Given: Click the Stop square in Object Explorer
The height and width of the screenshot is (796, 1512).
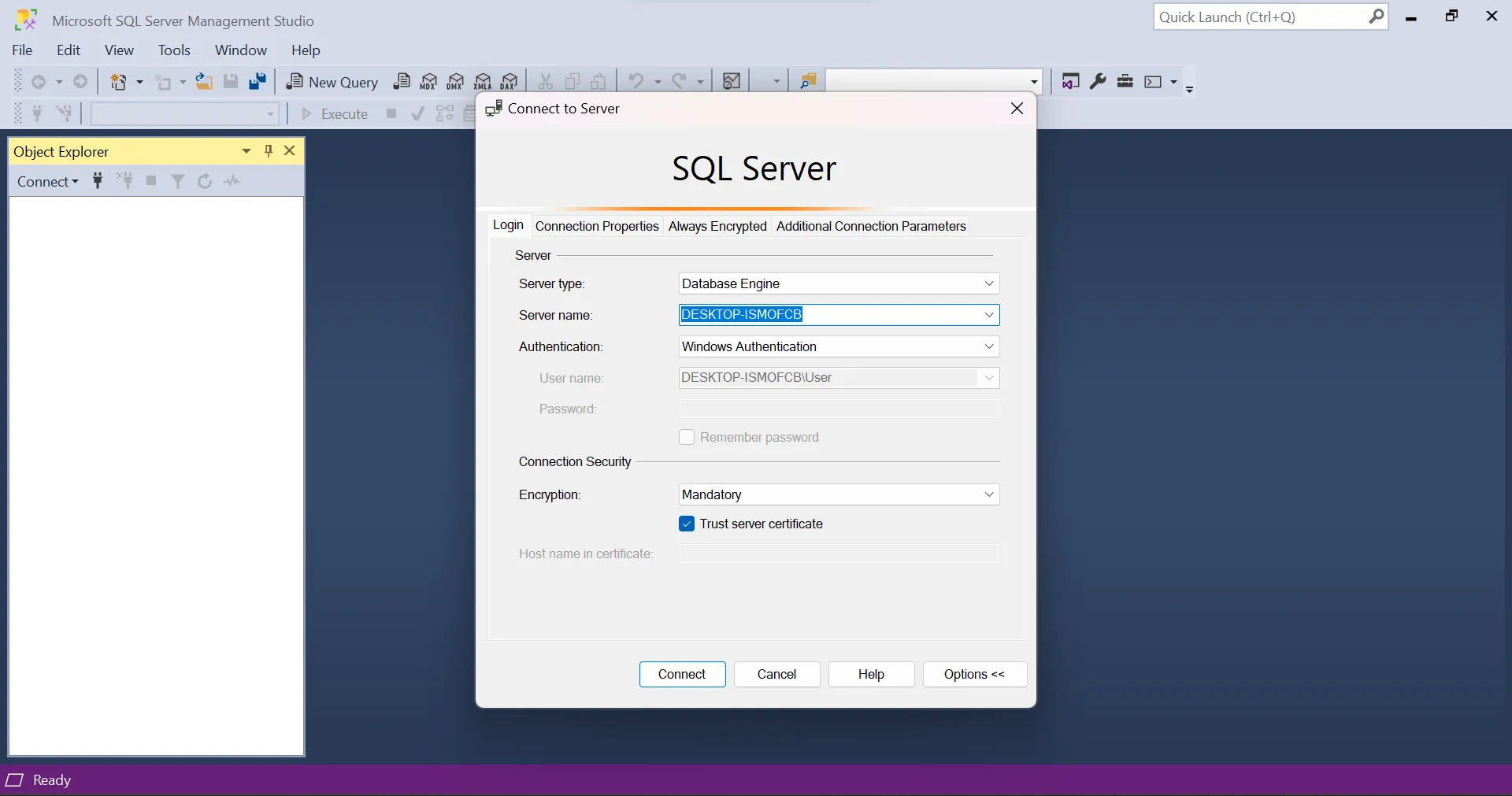Looking at the screenshot, I should tap(151, 181).
